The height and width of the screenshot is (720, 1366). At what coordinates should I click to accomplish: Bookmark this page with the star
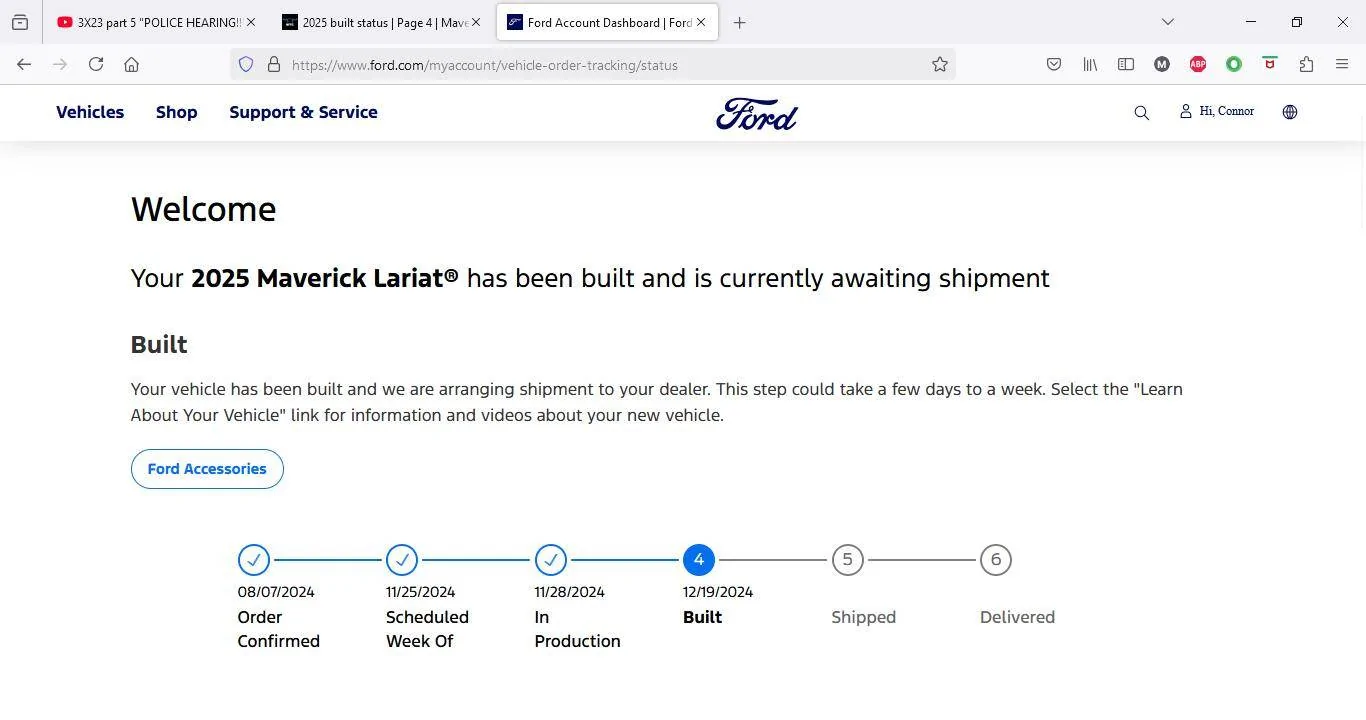[940, 64]
